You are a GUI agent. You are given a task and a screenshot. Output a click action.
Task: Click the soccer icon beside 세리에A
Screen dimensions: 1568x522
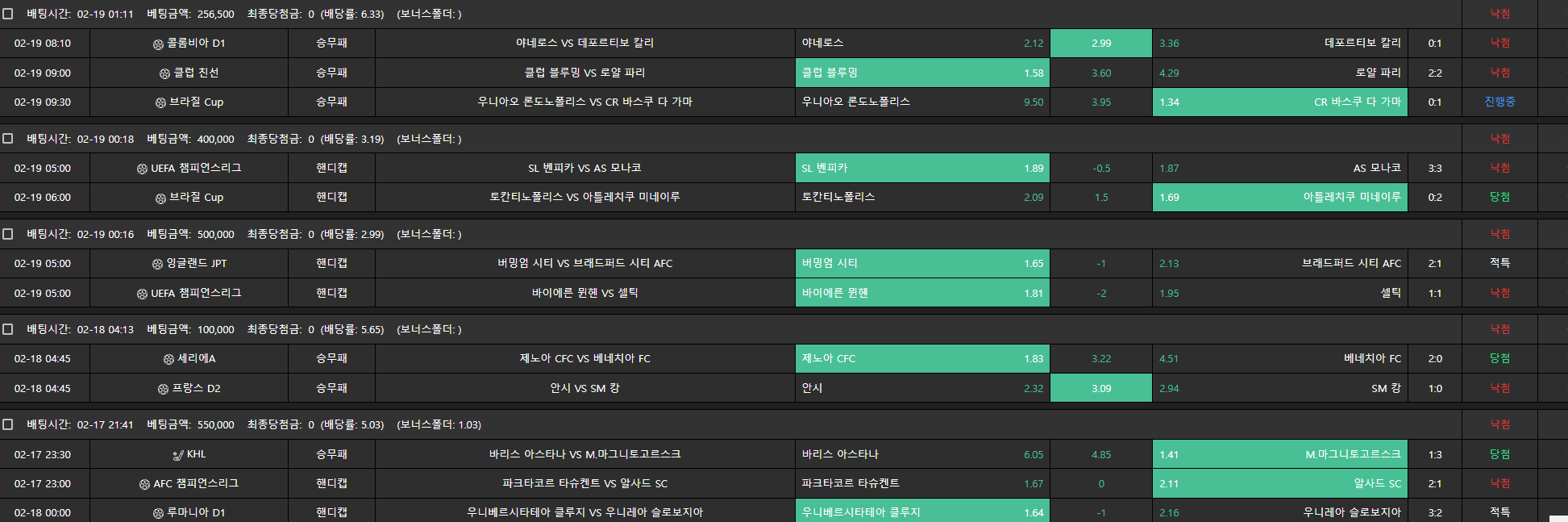[x=168, y=359]
